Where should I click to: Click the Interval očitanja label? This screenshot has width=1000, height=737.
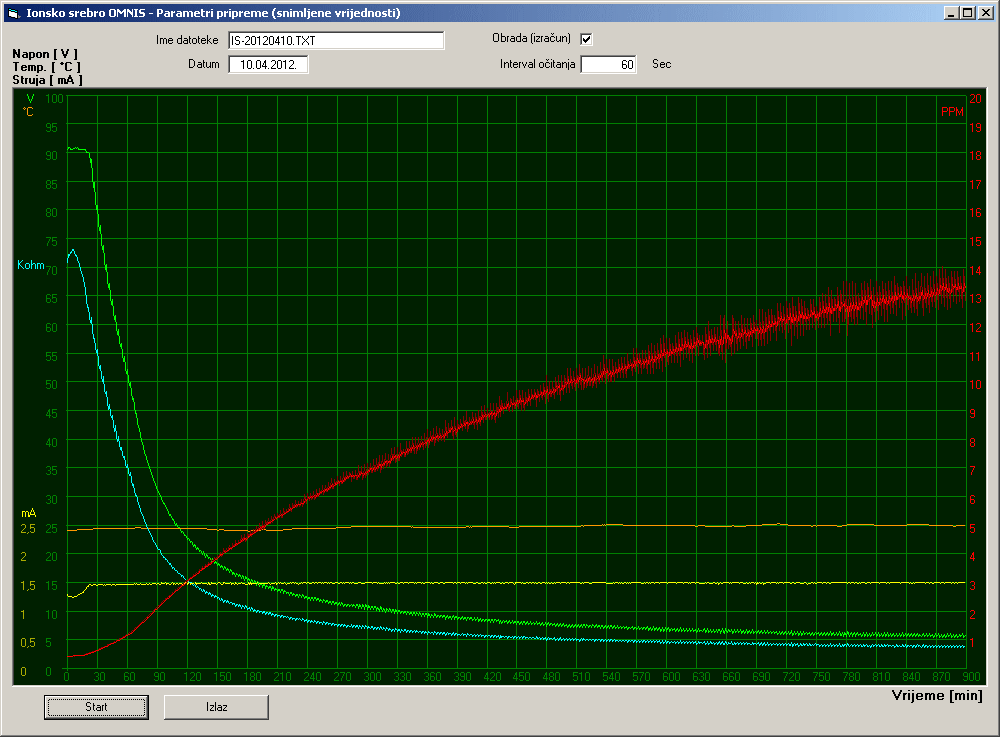coord(538,64)
